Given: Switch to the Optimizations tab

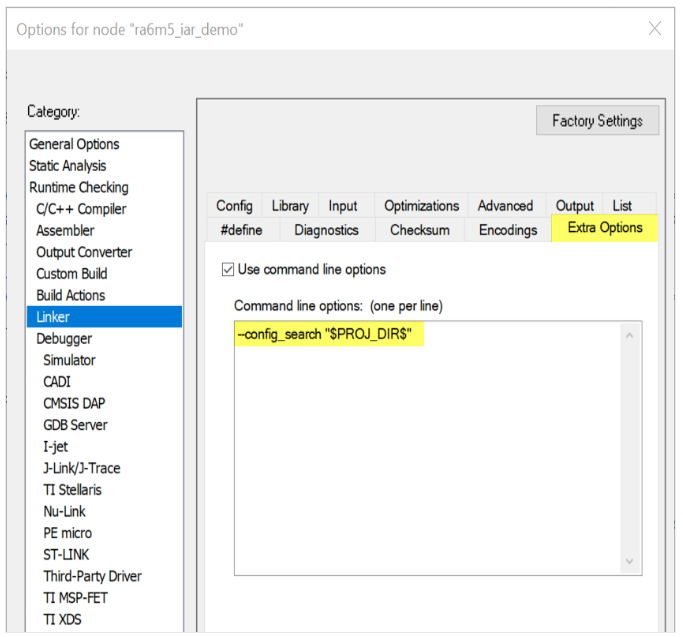Looking at the screenshot, I should coord(421,206).
